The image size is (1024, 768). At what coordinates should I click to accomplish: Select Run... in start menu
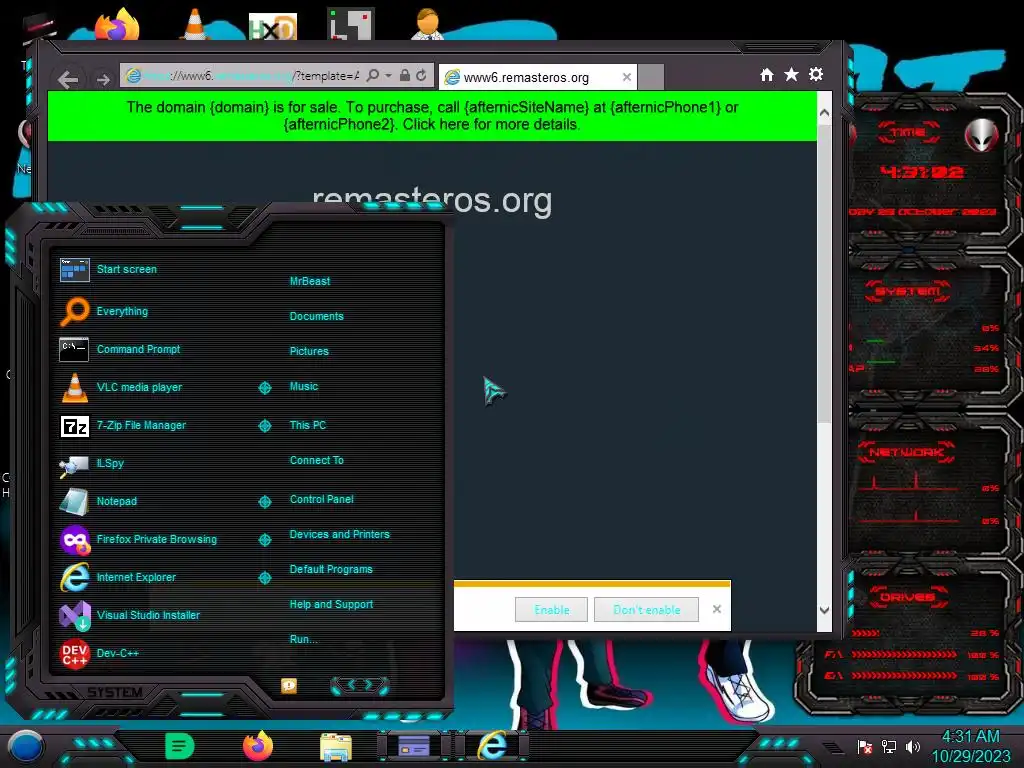click(x=304, y=639)
